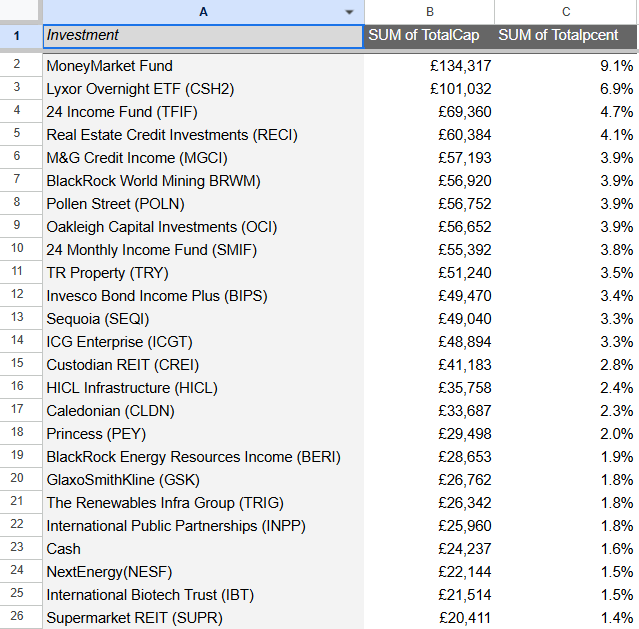
Task: Click the £51,240 value cell
Action: coord(429,273)
